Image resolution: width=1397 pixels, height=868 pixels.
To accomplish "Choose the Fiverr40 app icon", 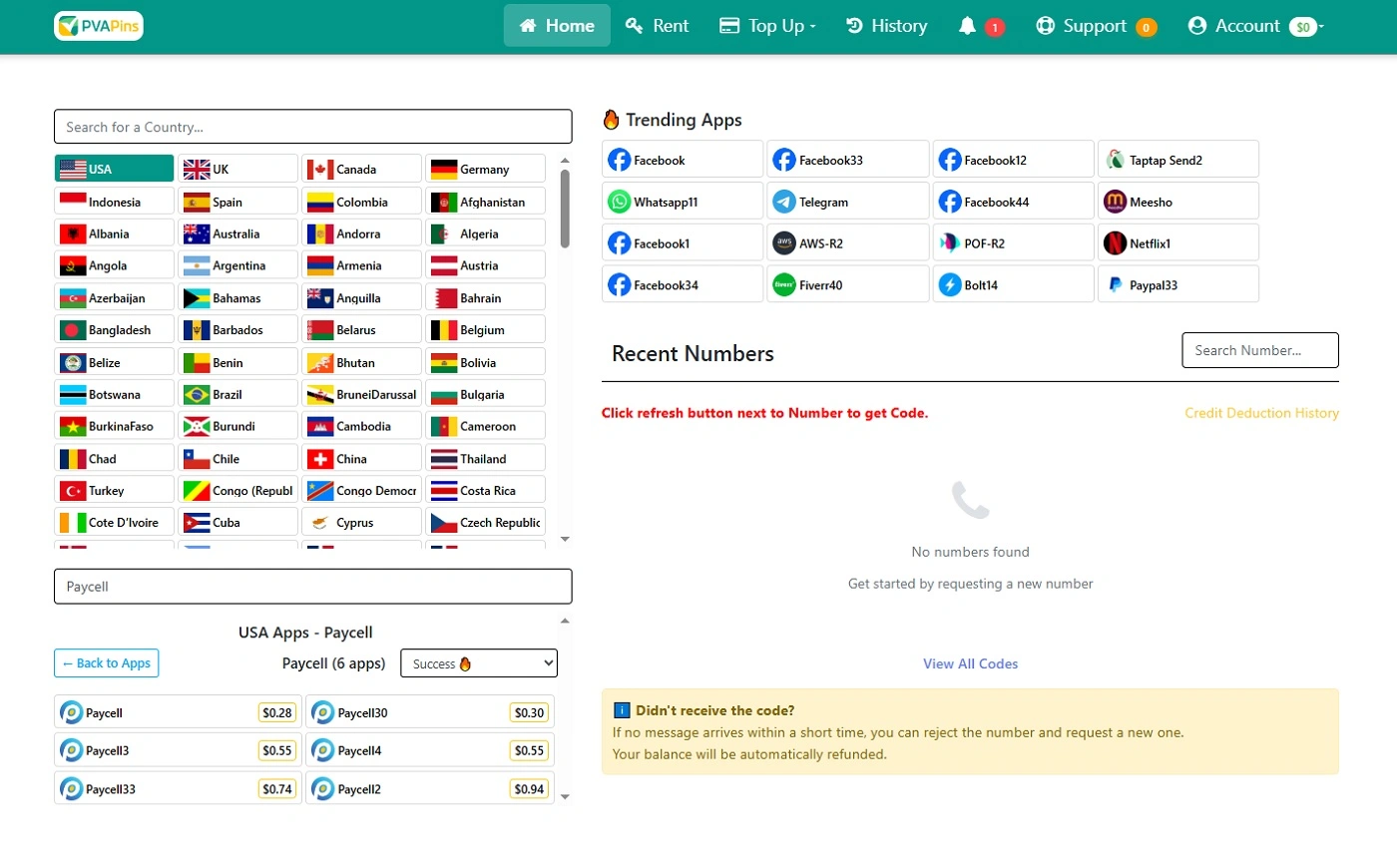I will (x=784, y=285).
